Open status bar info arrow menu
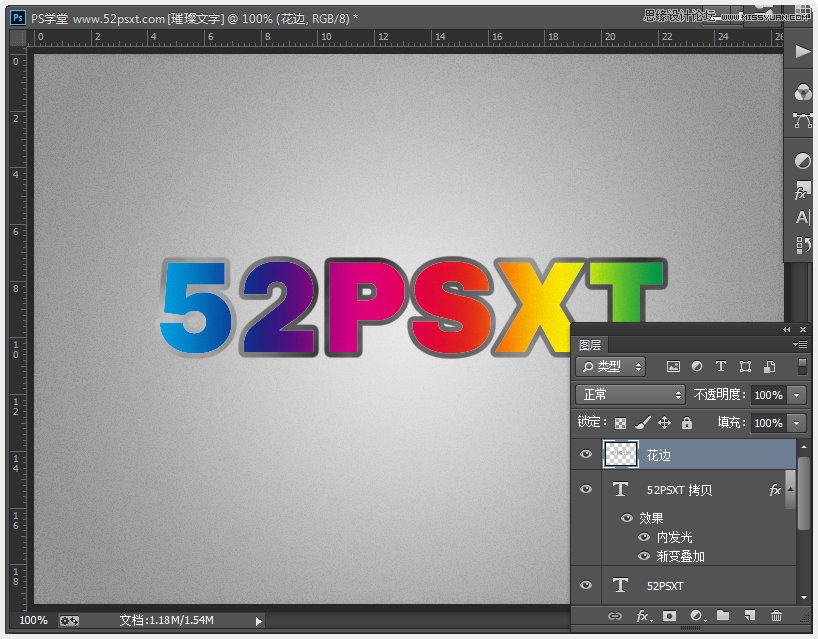Screen dimensions: 818x639 coord(258,621)
